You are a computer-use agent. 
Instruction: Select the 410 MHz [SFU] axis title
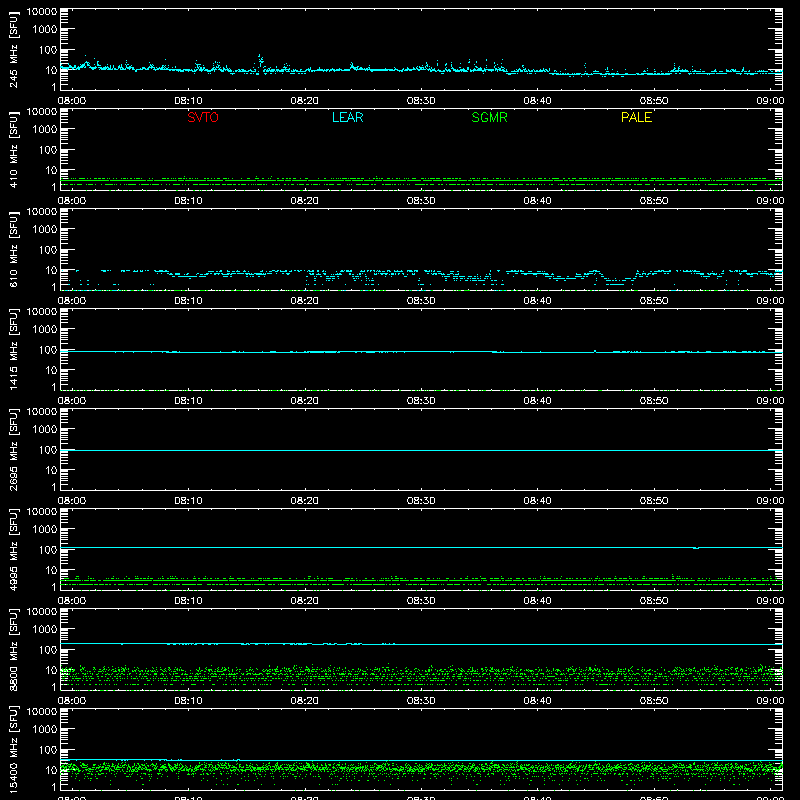click(13, 149)
